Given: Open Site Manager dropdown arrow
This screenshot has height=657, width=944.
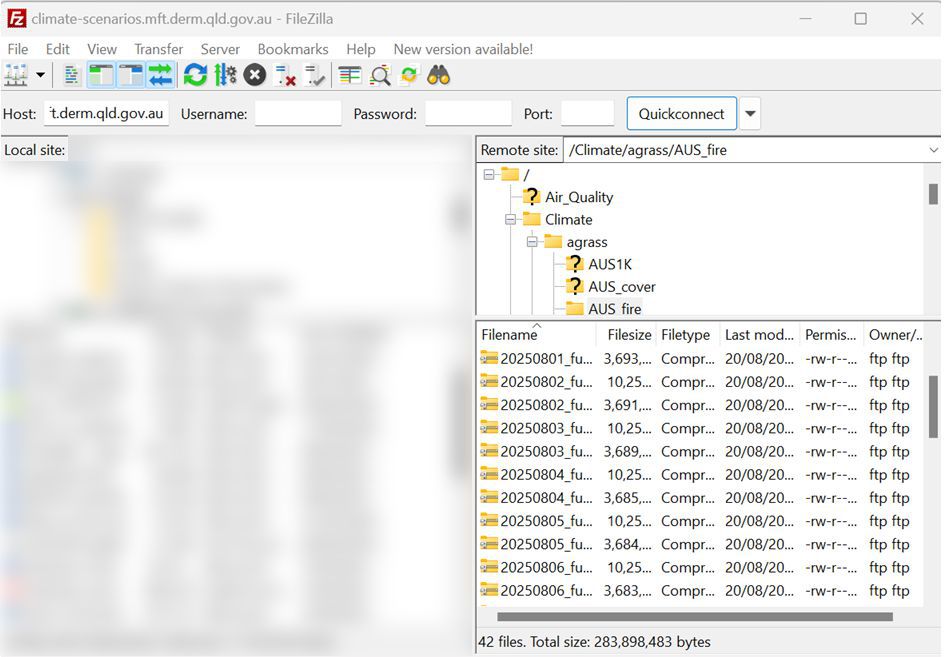Looking at the screenshot, I should 41,75.
